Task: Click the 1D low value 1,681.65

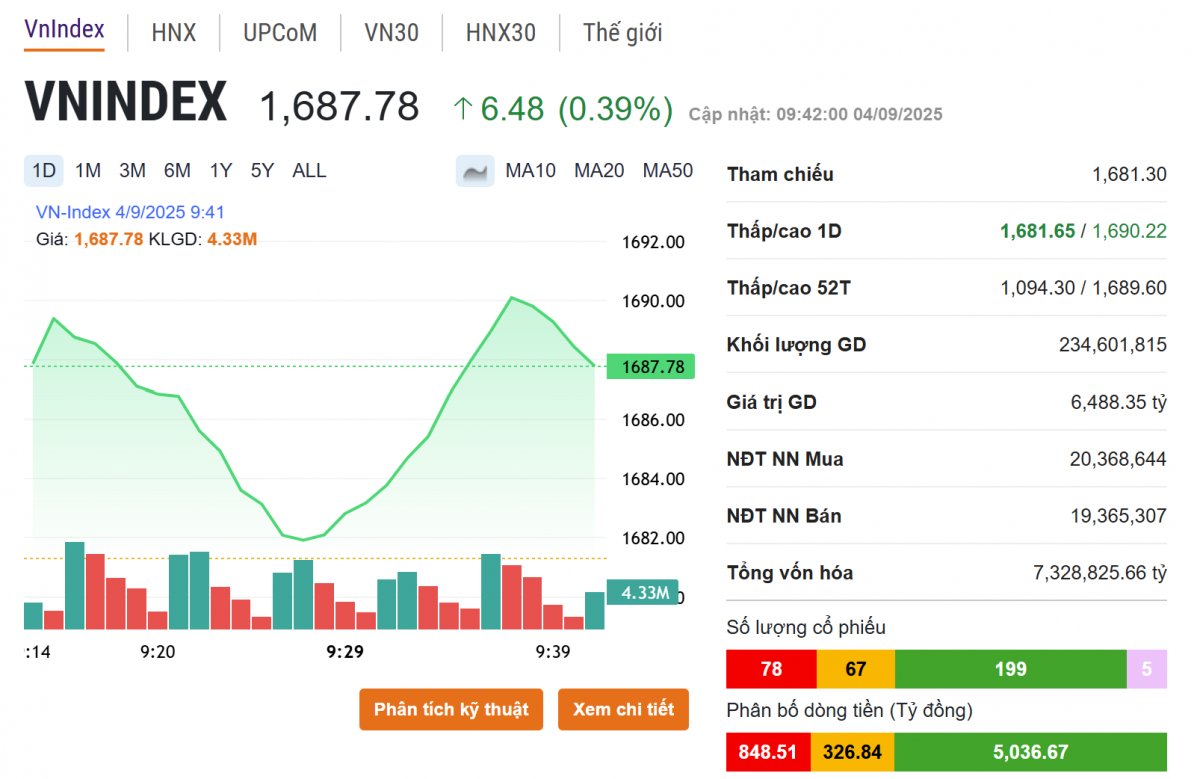Action: point(1038,232)
